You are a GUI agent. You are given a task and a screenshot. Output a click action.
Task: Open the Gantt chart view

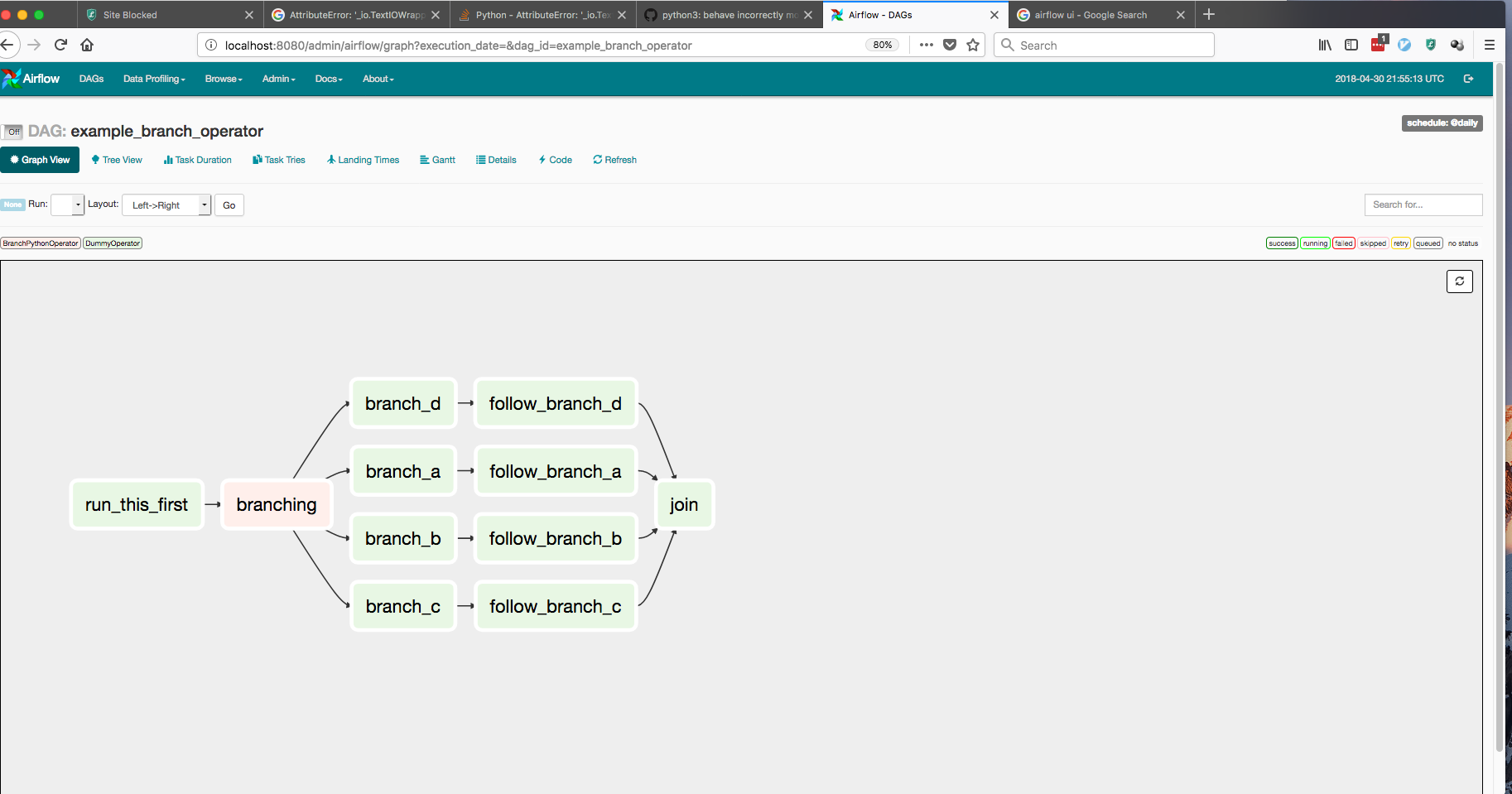[437, 160]
